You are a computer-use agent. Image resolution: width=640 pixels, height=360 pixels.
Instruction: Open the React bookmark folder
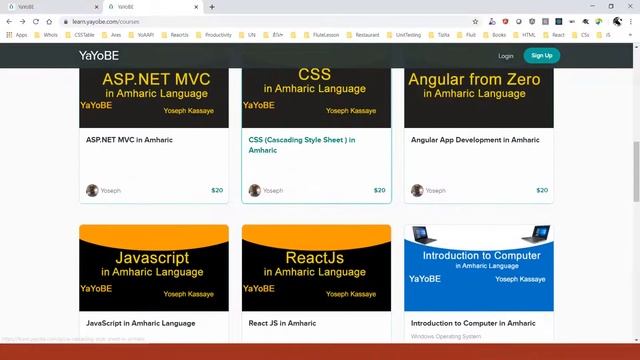coord(554,35)
